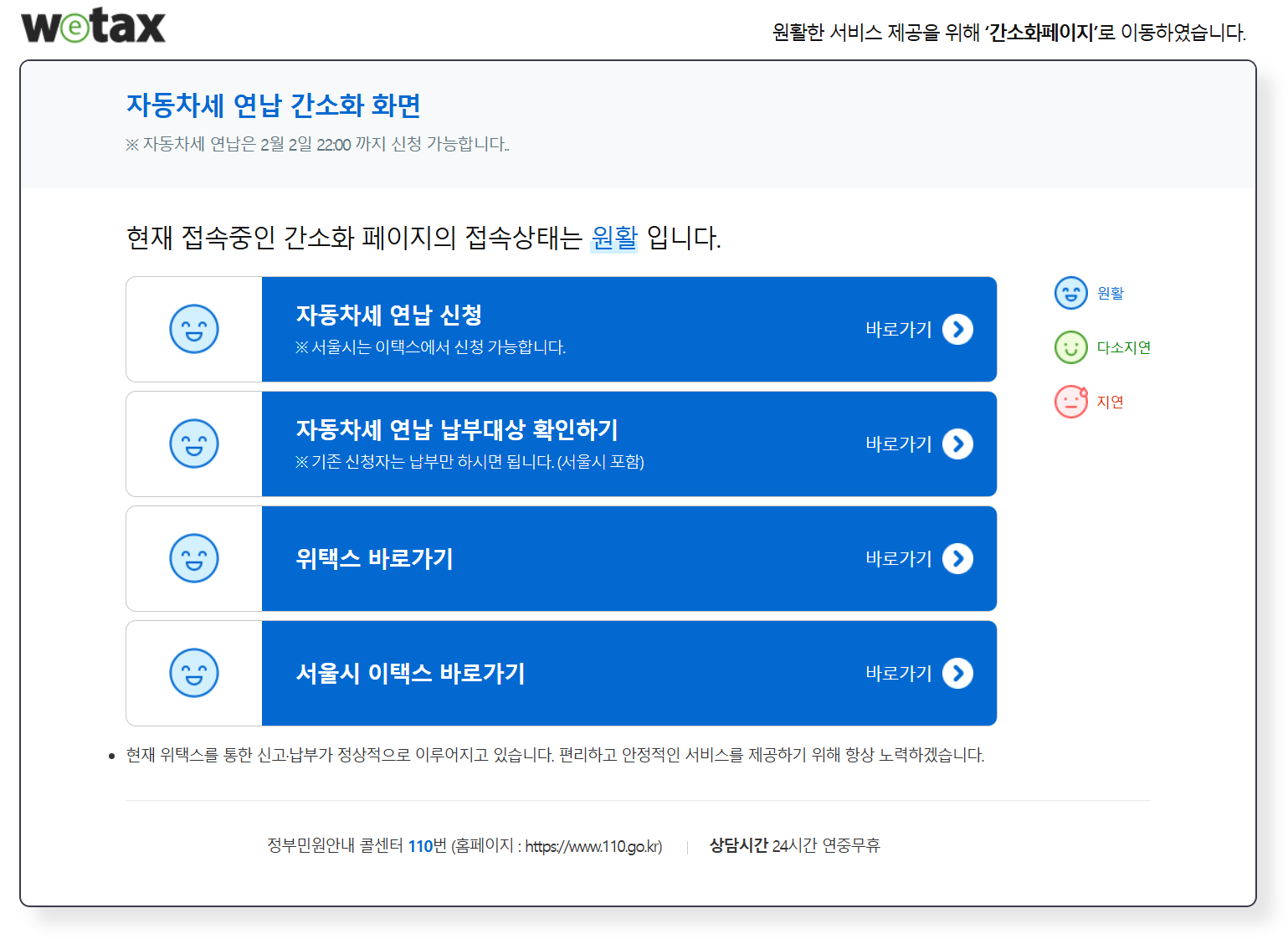Click 바로가기 on 연납 납부대상 확인하기

[x=899, y=444]
